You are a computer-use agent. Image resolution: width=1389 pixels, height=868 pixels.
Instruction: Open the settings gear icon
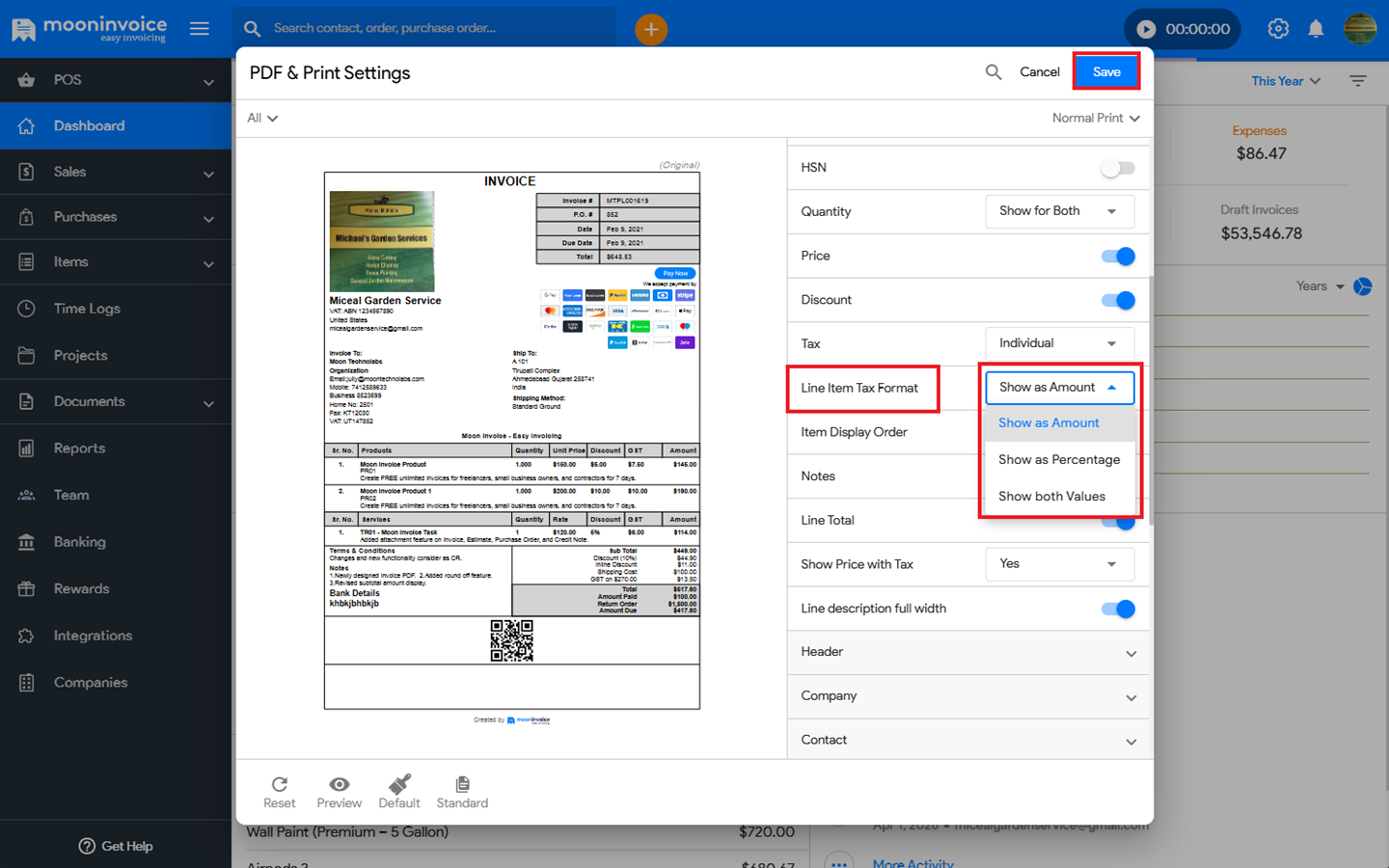pos(1278,29)
